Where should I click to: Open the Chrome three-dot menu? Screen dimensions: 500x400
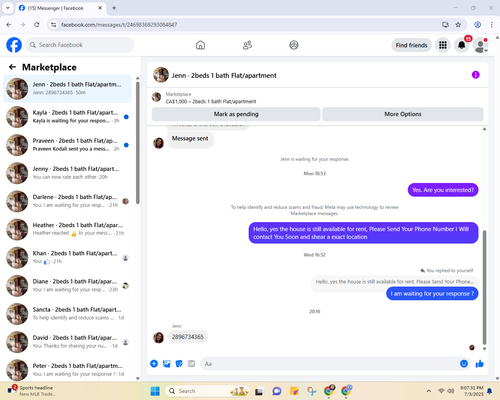pos(492,25)
